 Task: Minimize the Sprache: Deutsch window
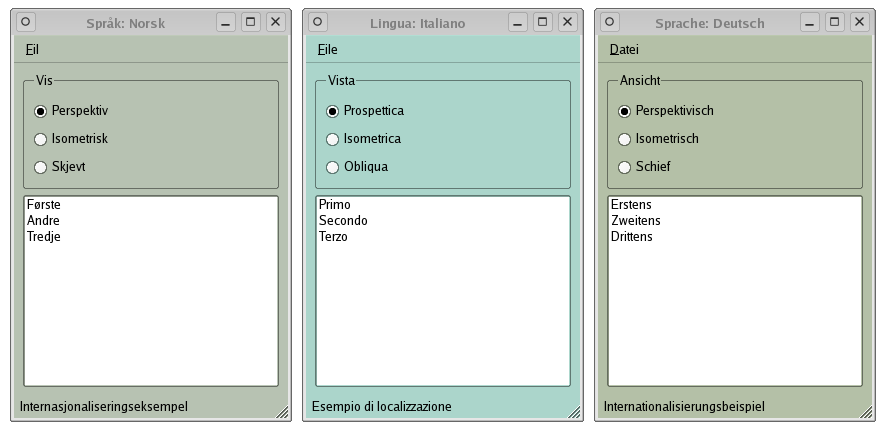coord(810,22)
